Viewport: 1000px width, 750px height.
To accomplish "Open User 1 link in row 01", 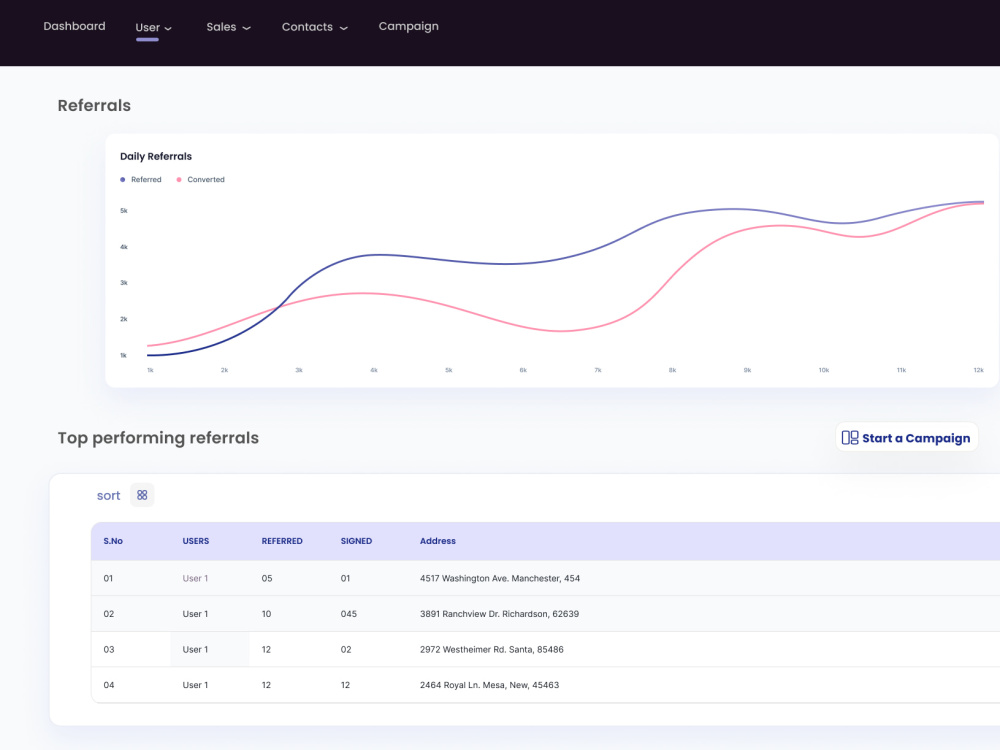I will click(195, 578).
